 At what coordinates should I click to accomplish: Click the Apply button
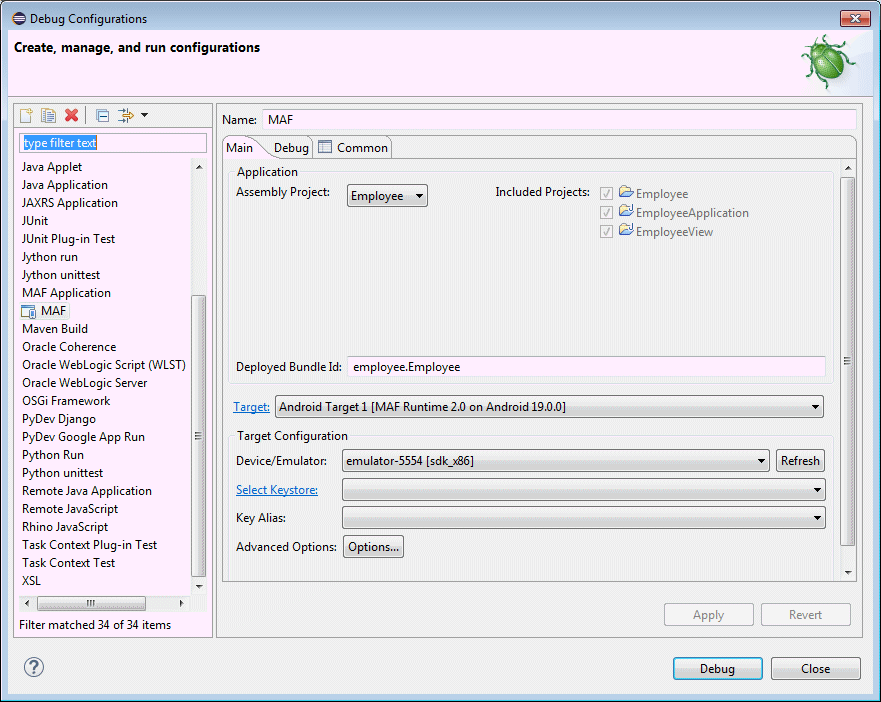[x=709, y=615]
